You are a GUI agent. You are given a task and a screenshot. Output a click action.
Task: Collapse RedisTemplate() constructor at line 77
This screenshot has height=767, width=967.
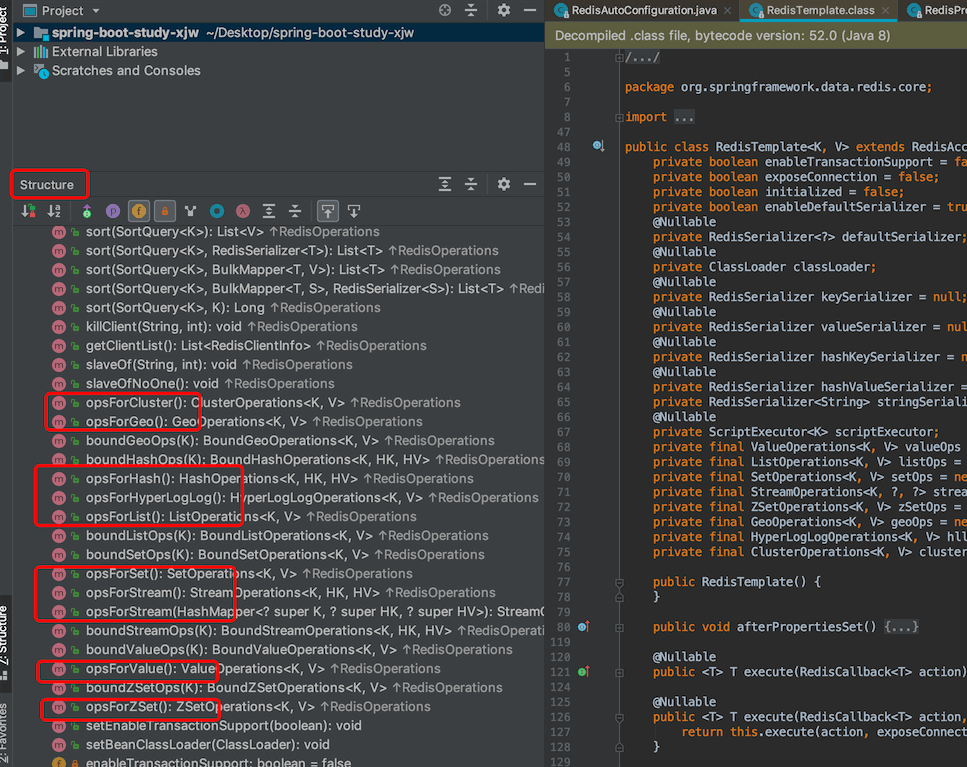(619, 582)
